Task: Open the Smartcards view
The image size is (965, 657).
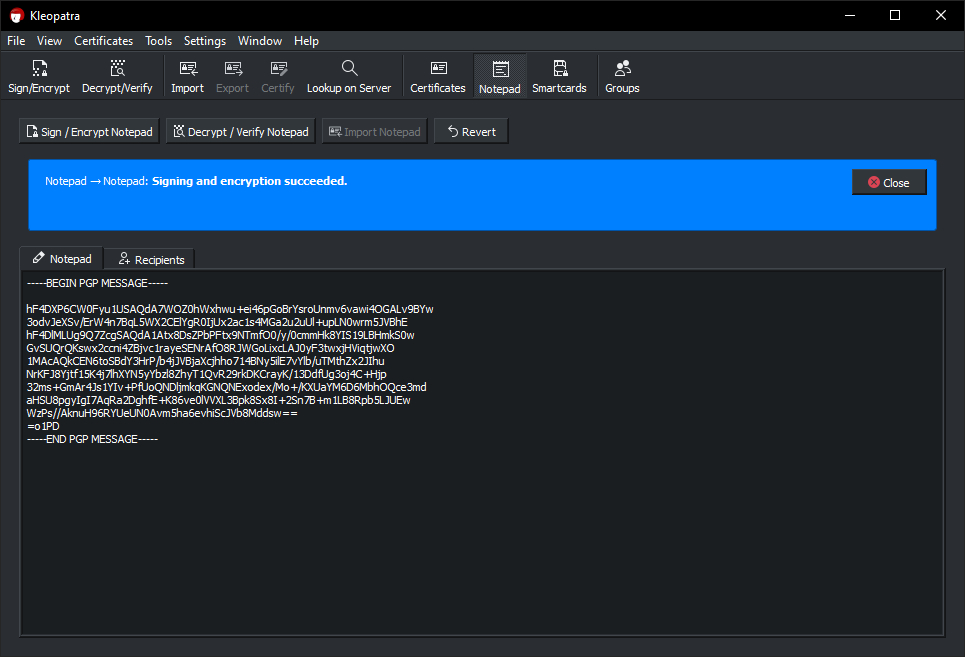Action: 559,76
